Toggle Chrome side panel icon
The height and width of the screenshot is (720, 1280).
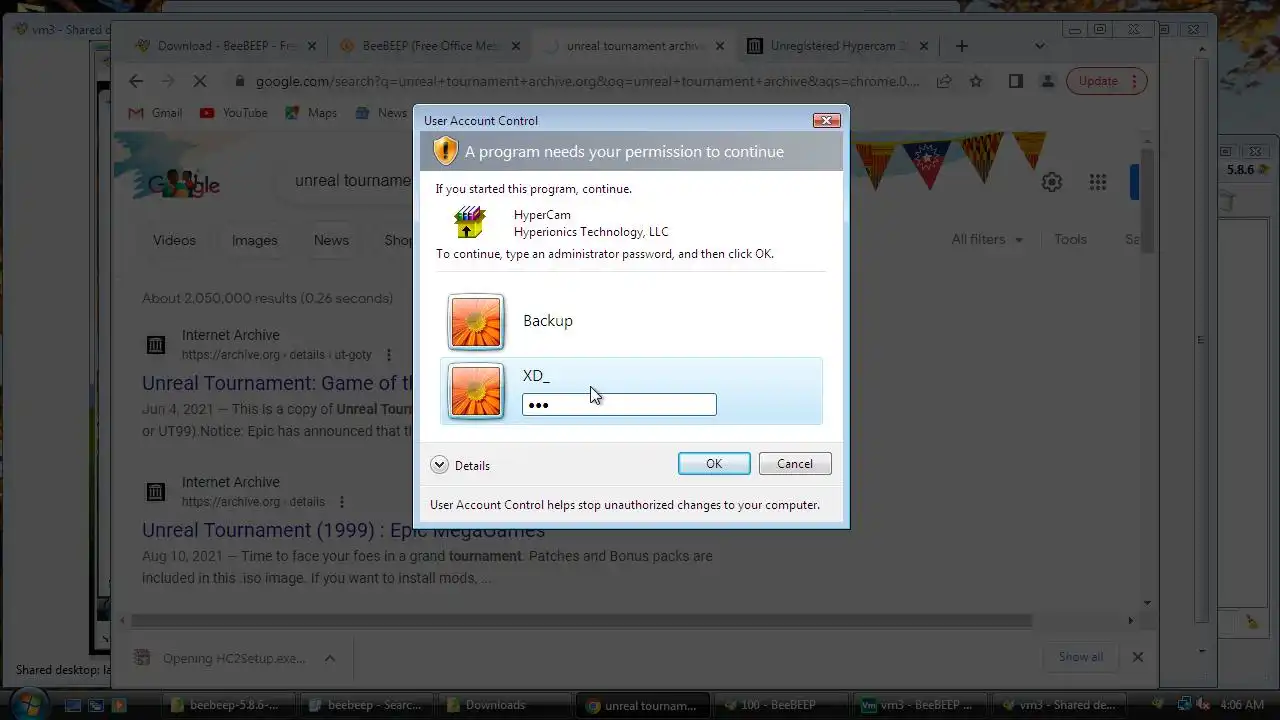[1015, 81]
